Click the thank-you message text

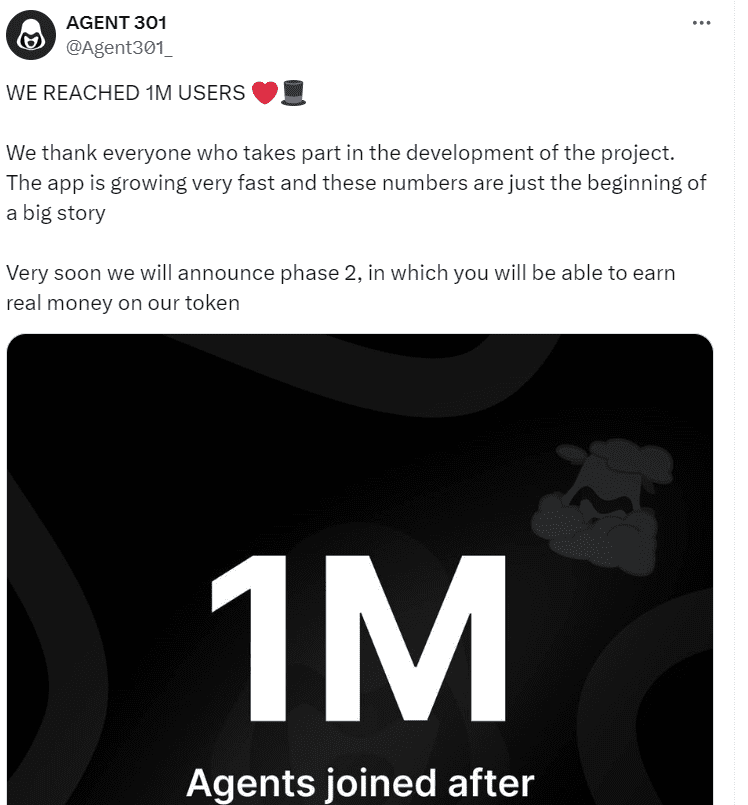tap(357, 182)
